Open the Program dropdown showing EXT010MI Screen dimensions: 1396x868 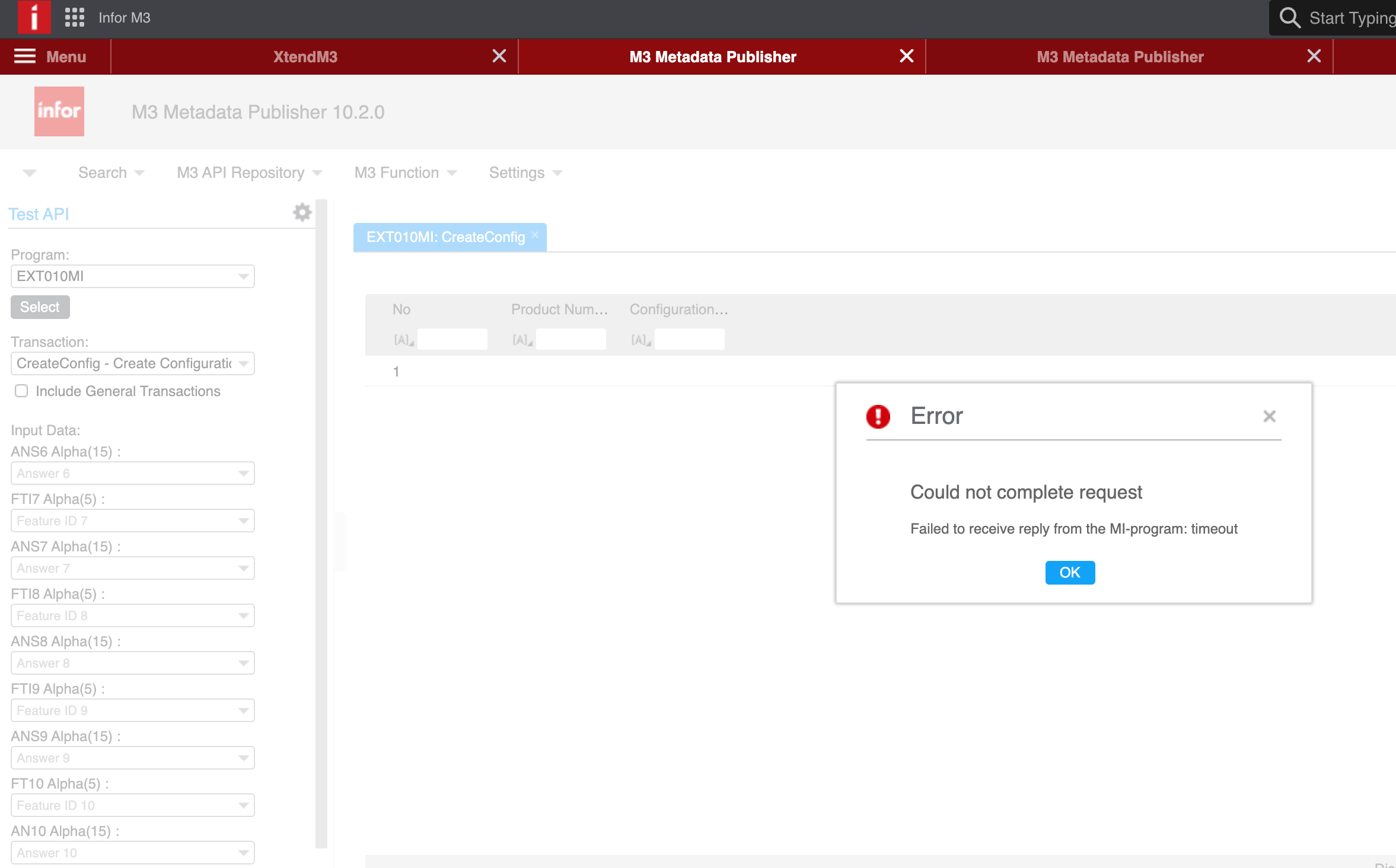tap(243, 276)
